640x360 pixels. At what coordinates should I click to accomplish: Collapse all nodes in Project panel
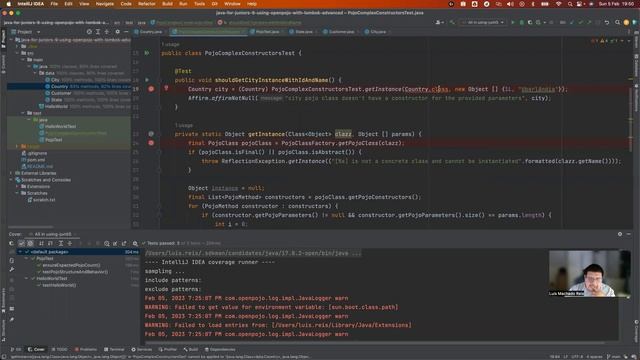tap(107, 31)
